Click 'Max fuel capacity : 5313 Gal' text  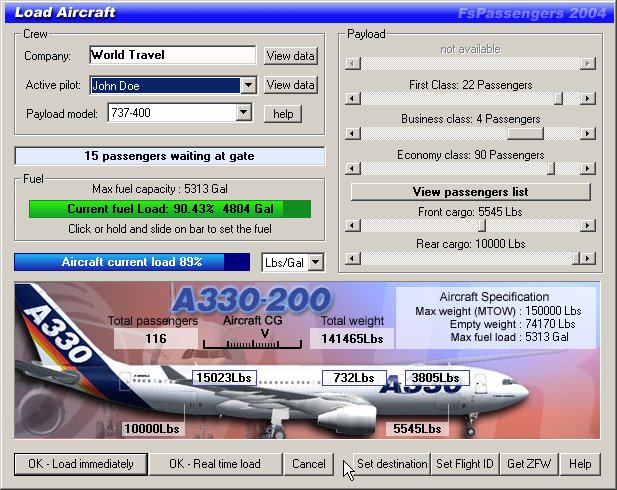[160, 189]
